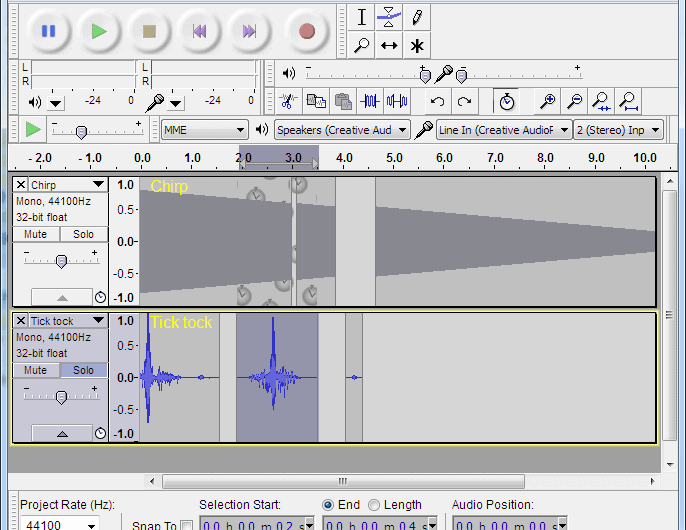The height and width of the screenshot is (530, 686).
Task: Select the Length radio button
Action: click(374, 505)
